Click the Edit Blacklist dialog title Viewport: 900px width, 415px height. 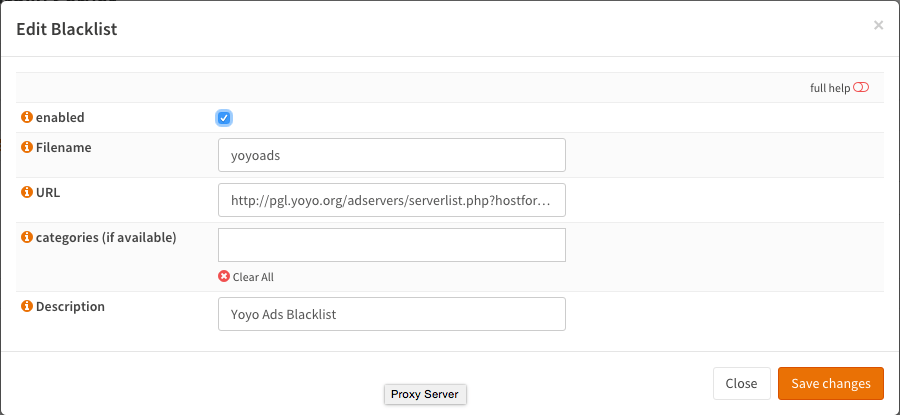click(x=67, y=29)
